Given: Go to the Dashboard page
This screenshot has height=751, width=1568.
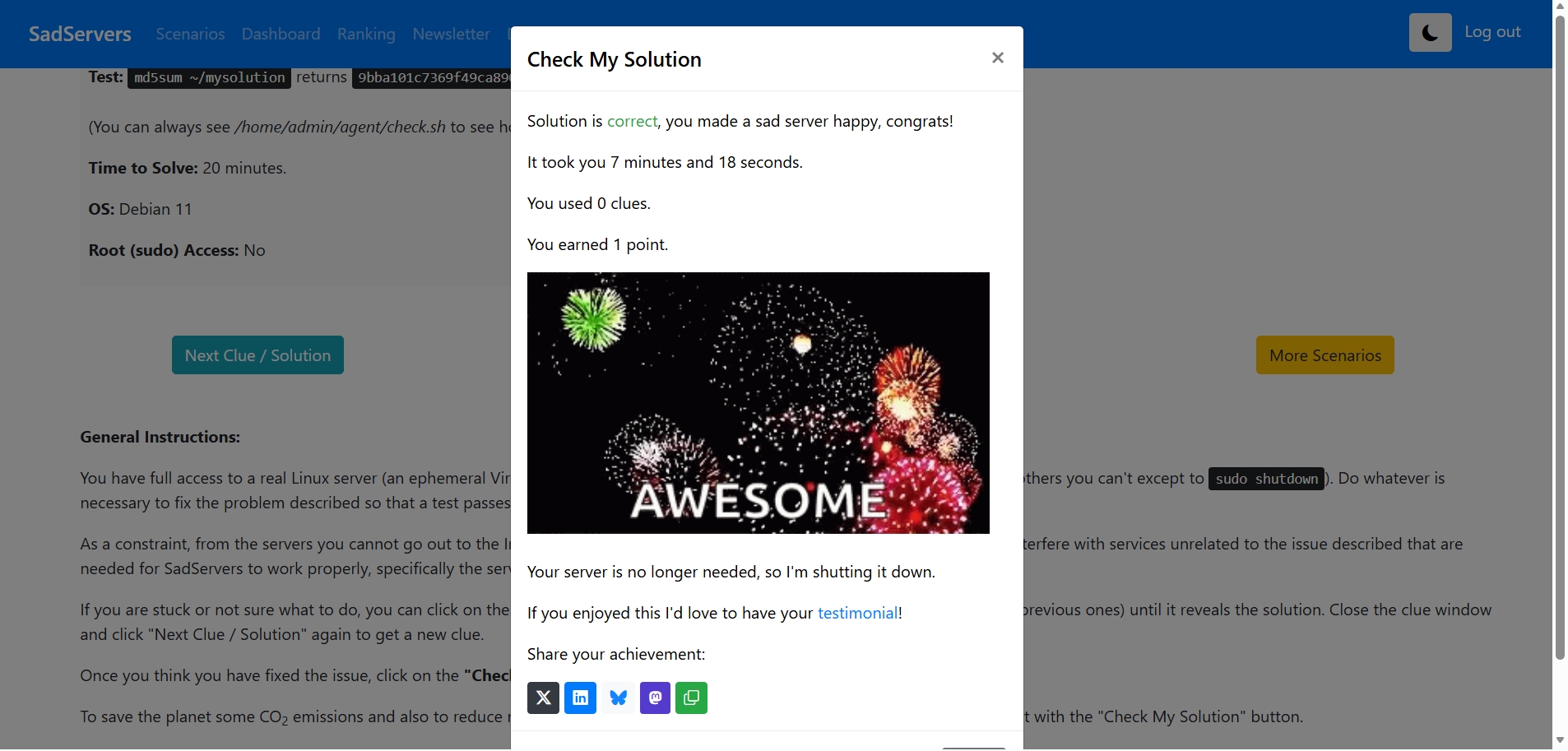Looking at the screenshot, I should (x=281, y=34).
